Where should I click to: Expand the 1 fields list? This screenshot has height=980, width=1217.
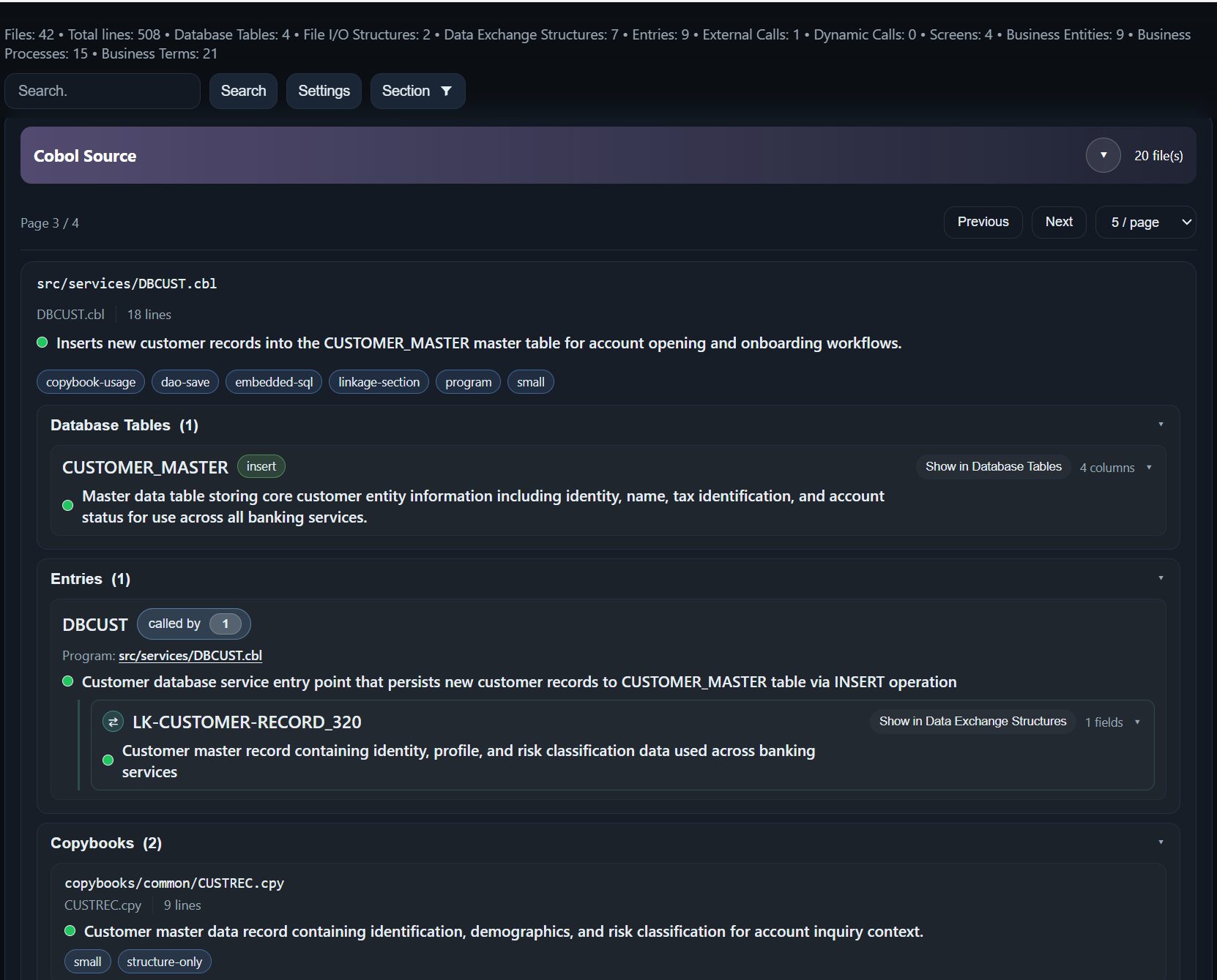pos(1112,722)
